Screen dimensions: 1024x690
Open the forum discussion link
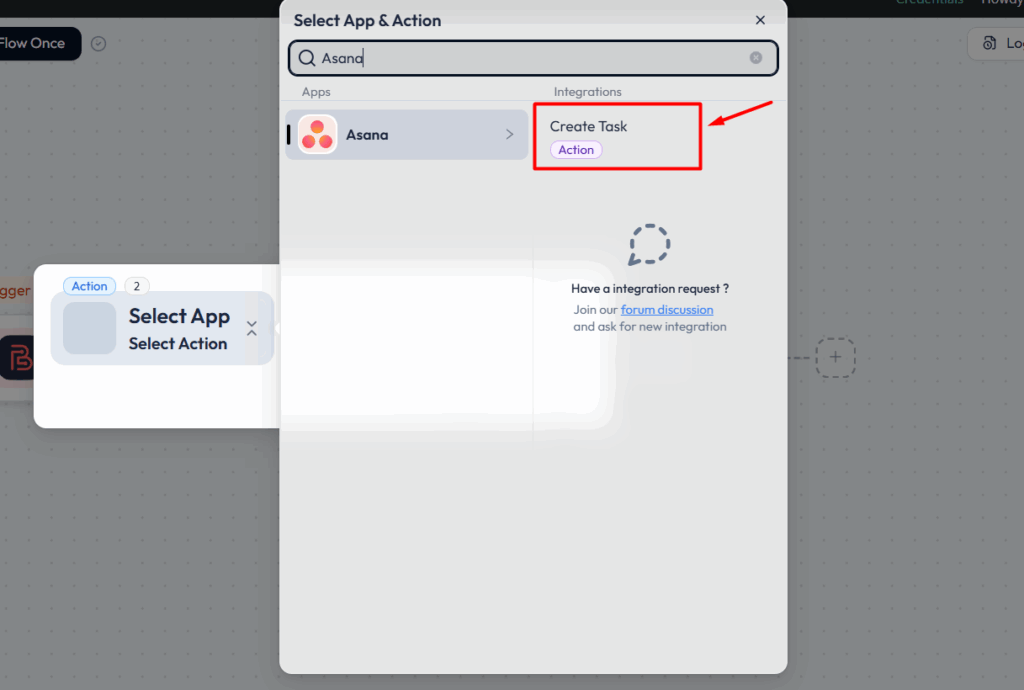coord(666,309)
